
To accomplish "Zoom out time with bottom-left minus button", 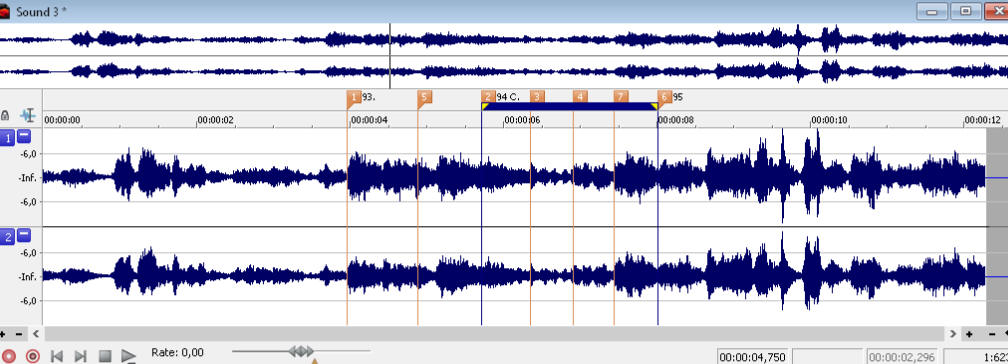I will click(x=19, y=334).
